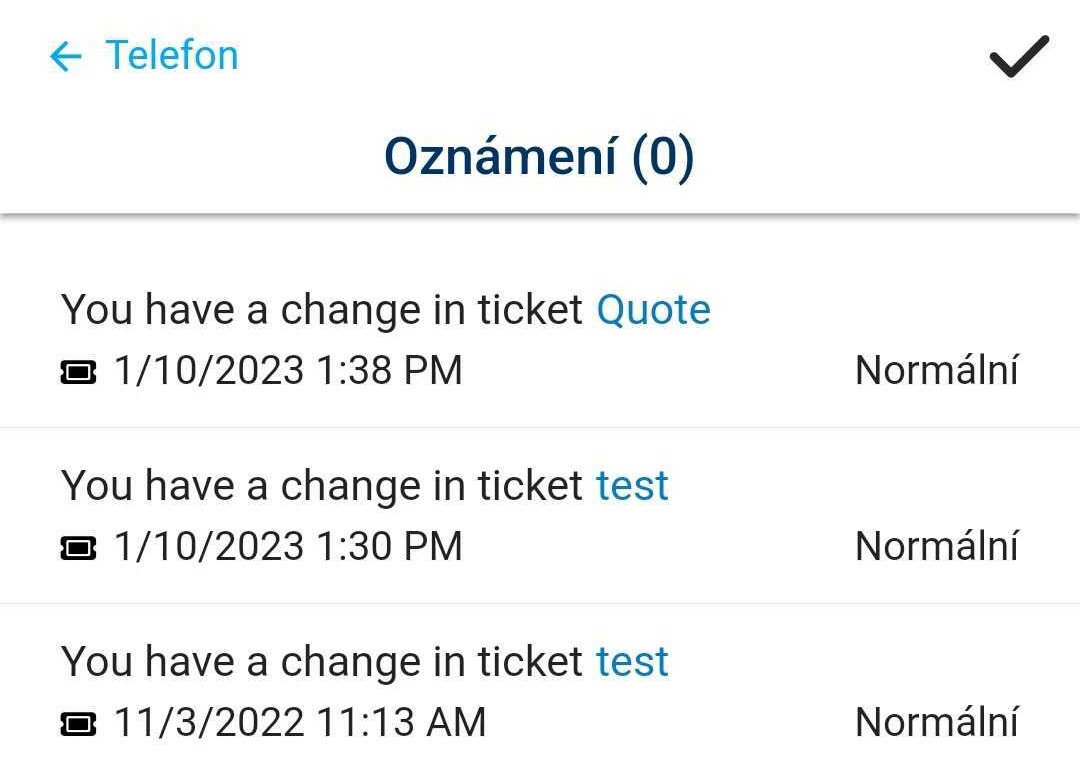Select the Oznámení (0) heading

(539, 157)
